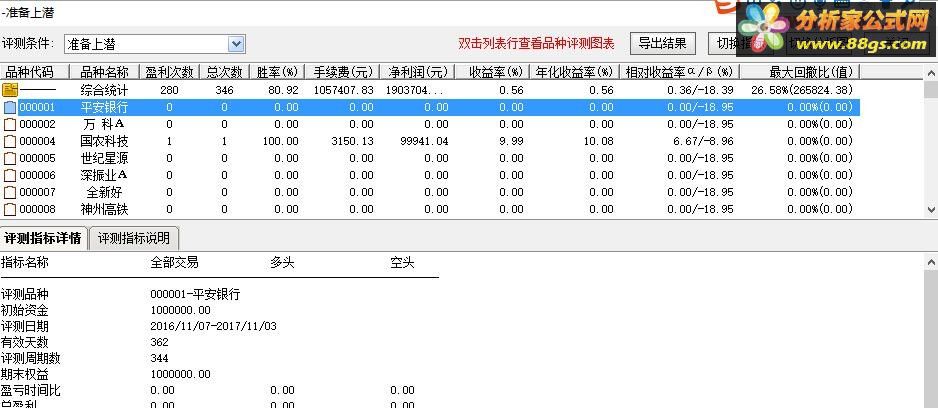938x408 pixels.
Task: Click the 盈亏时间比 label
Action: coord(31,391)
